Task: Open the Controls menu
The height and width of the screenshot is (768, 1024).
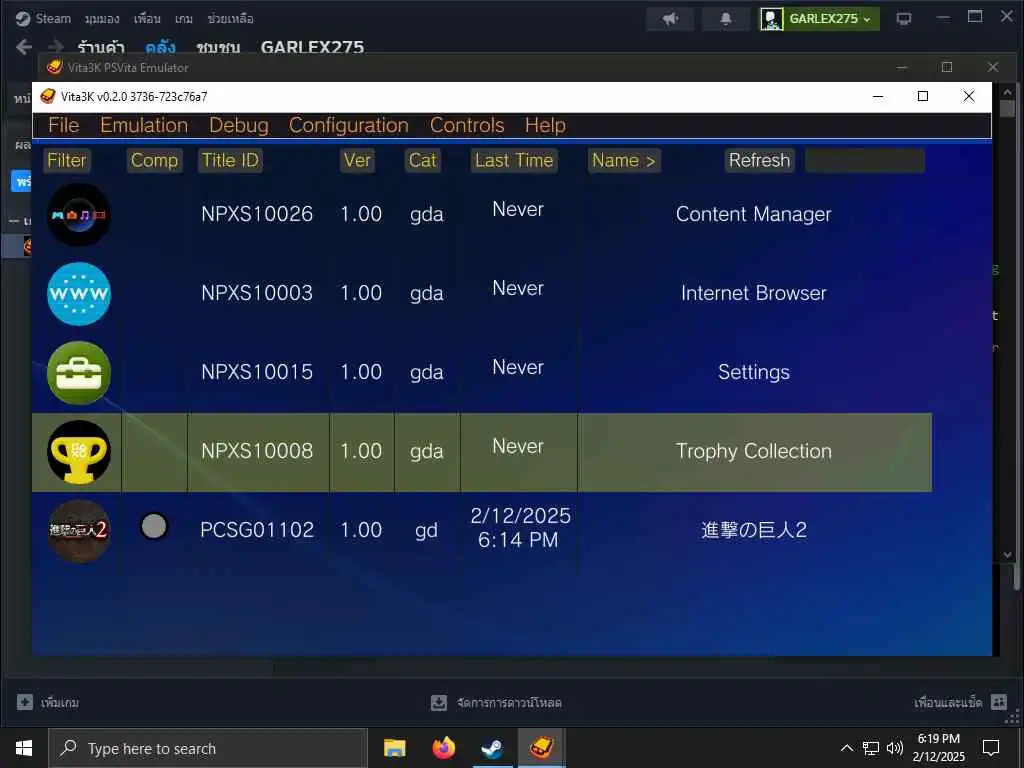Action: (x=467, y=125)
